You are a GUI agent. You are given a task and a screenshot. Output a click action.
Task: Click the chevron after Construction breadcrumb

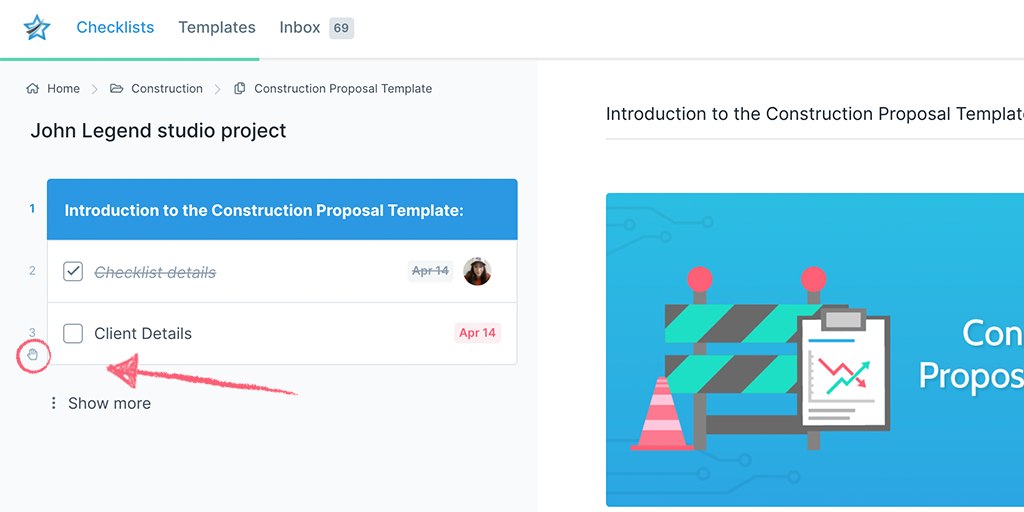(x=218, y=89)
